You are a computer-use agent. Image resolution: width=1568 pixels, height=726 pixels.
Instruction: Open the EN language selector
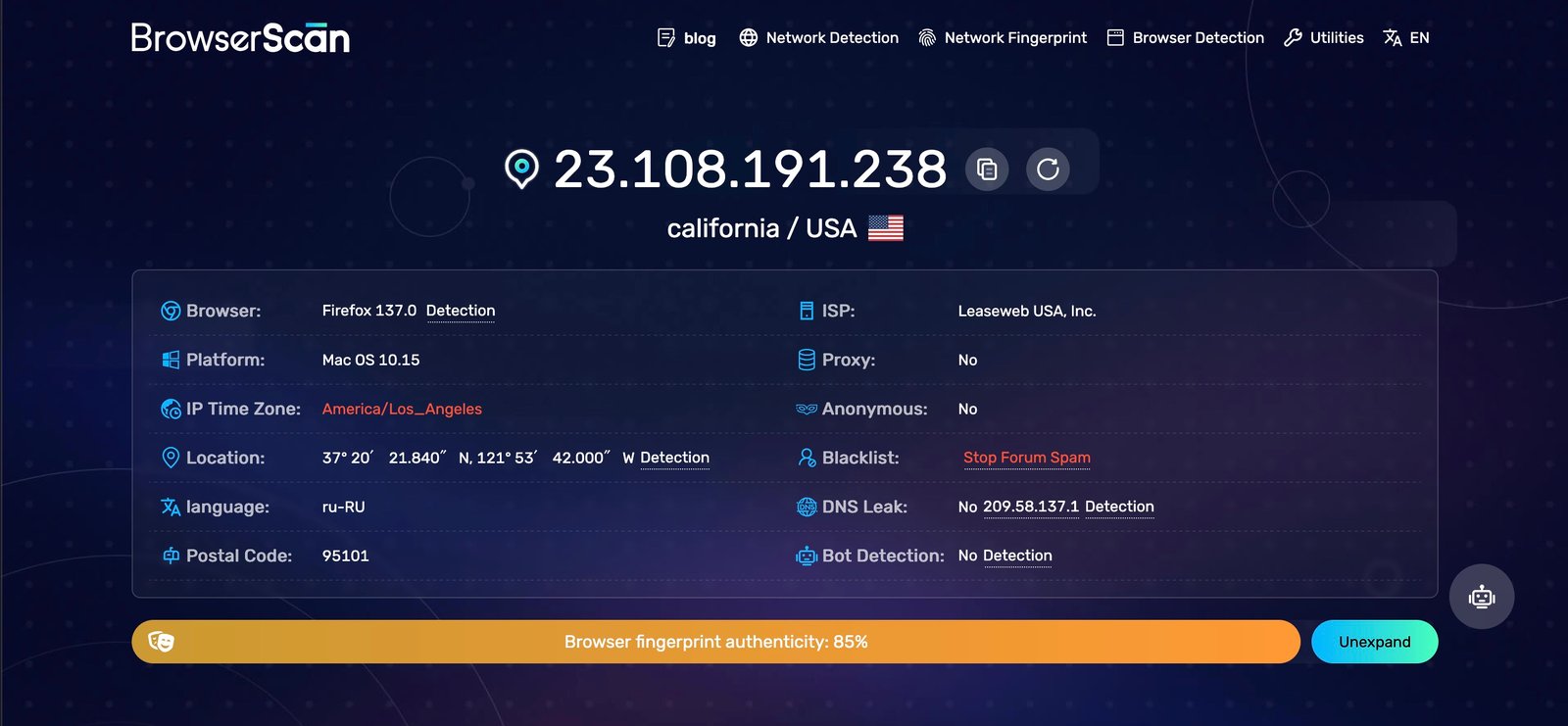[1419, 37]
